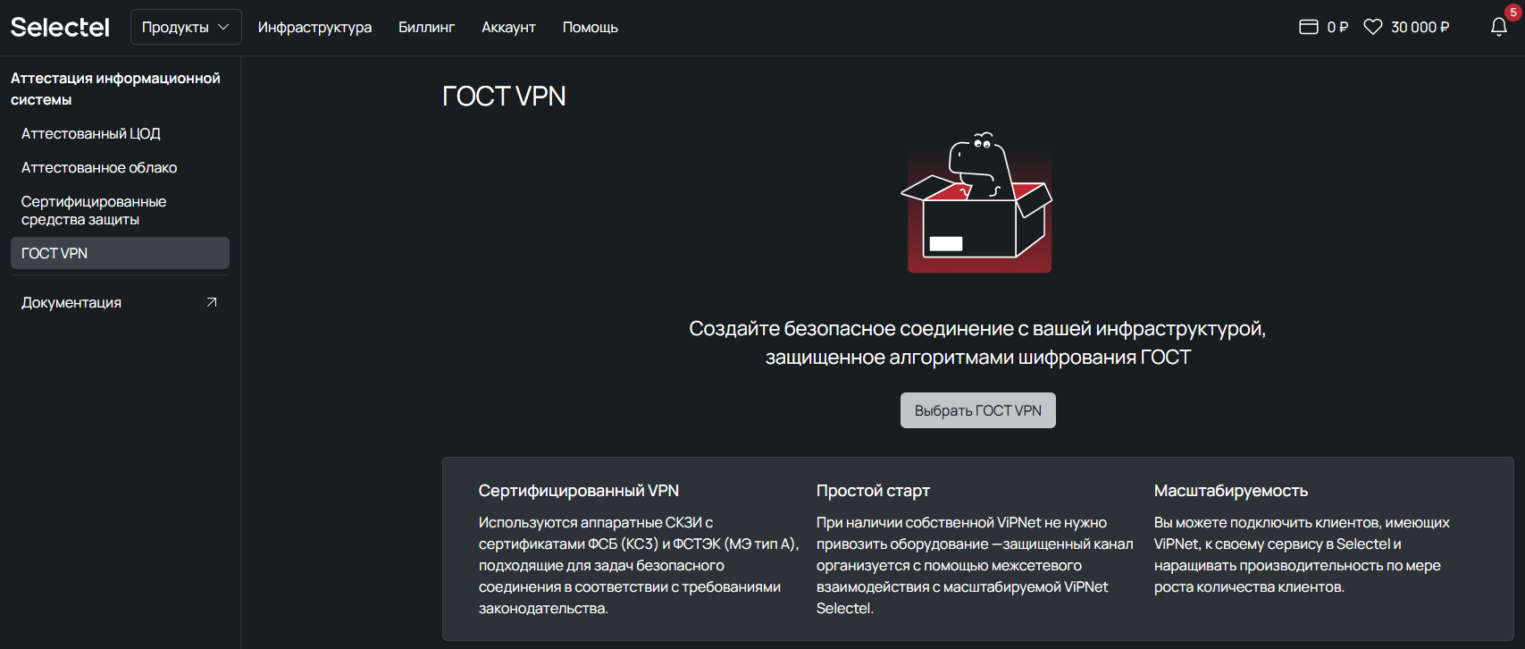Open the Аккаунт menu item

508,27
